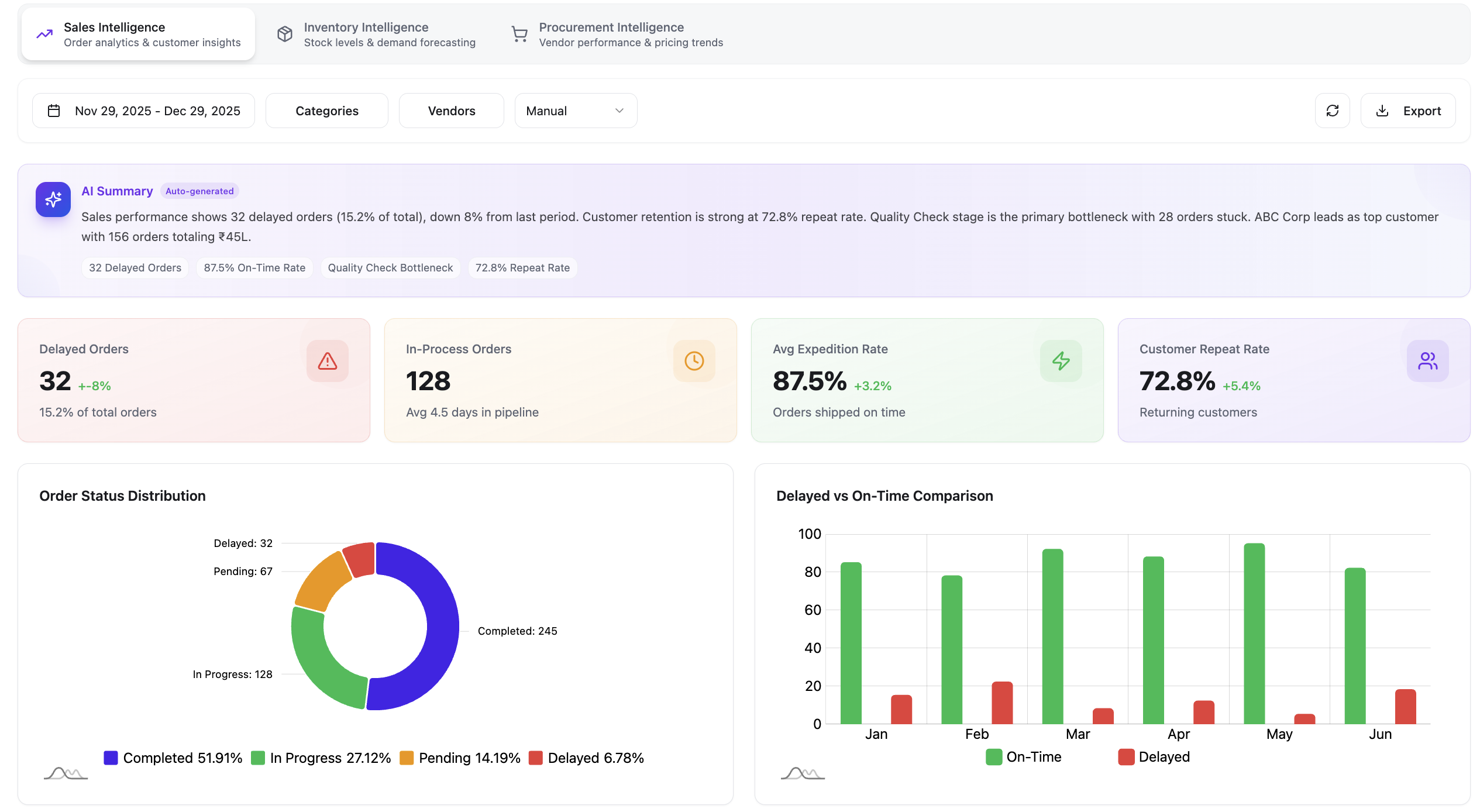Refresh the dashboard data
The height and width of the screenshot is (812, 1480).
pyautogui.click(x=1333, y=111)
